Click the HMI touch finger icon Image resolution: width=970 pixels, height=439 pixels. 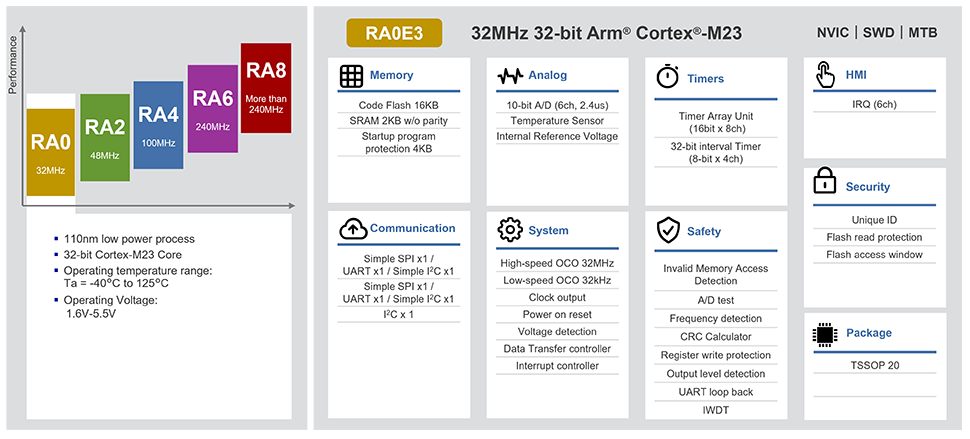825,76
